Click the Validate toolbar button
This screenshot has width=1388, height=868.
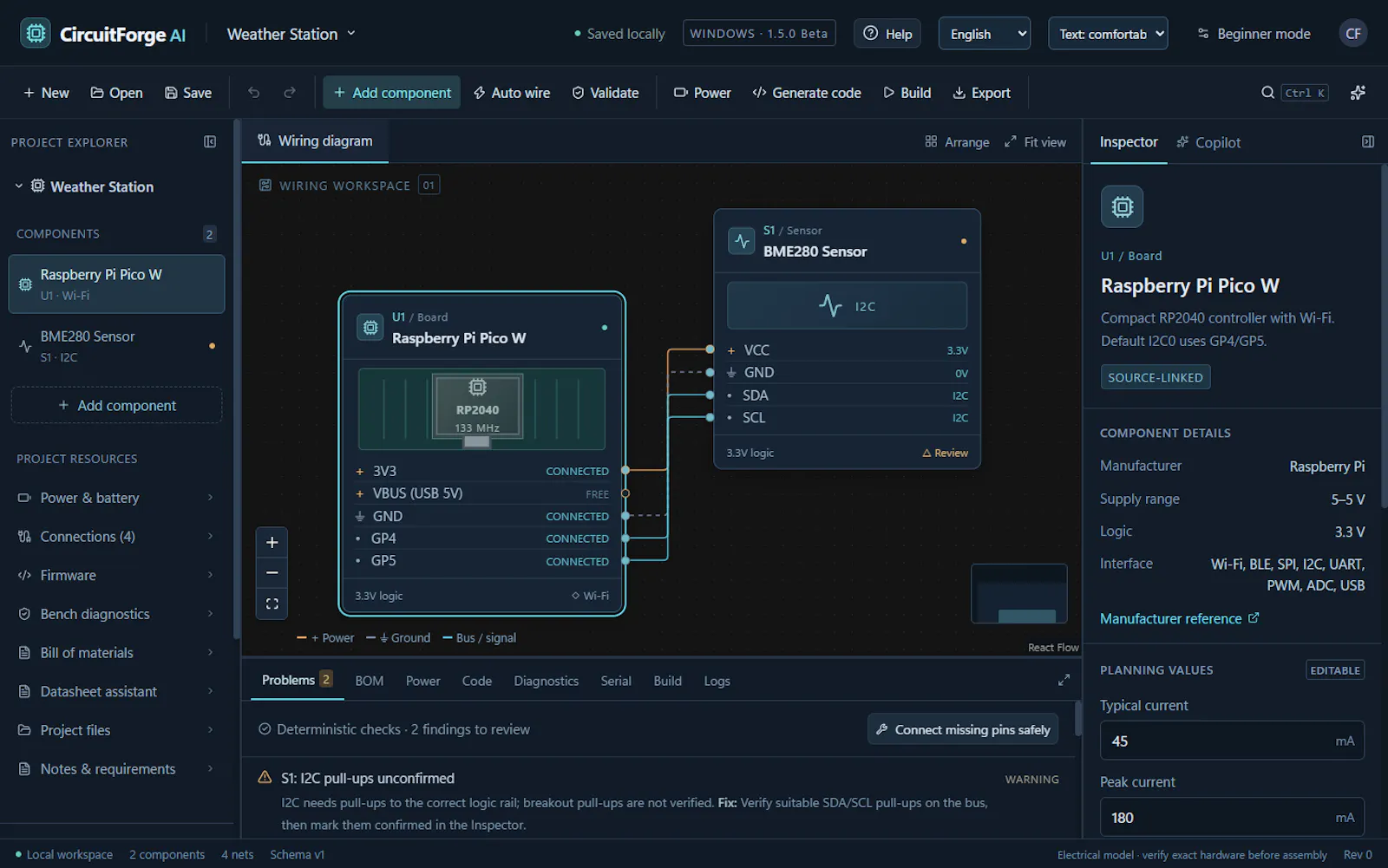[606, 93]
